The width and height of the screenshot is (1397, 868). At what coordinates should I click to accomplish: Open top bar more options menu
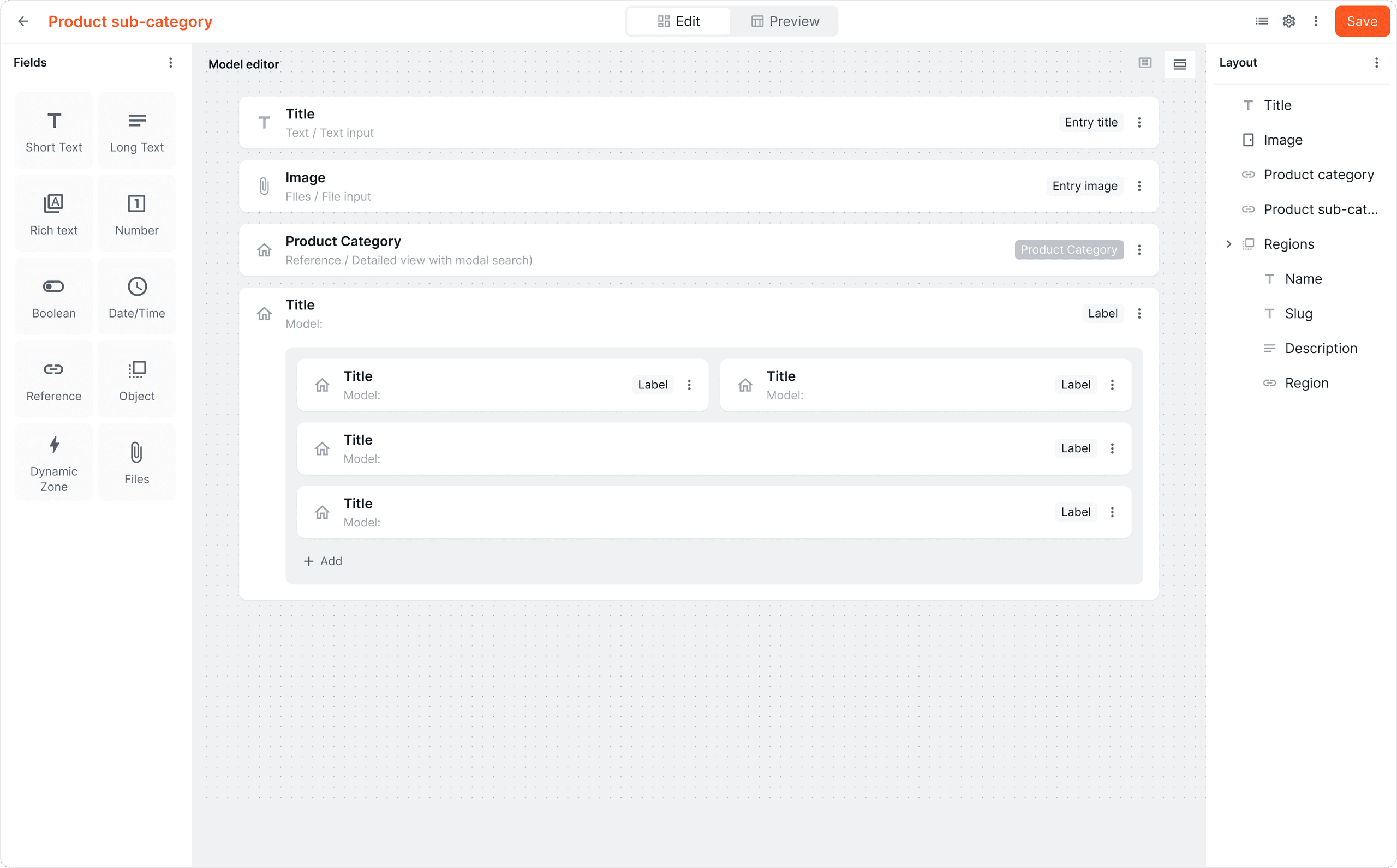[x=1316, y=21]
